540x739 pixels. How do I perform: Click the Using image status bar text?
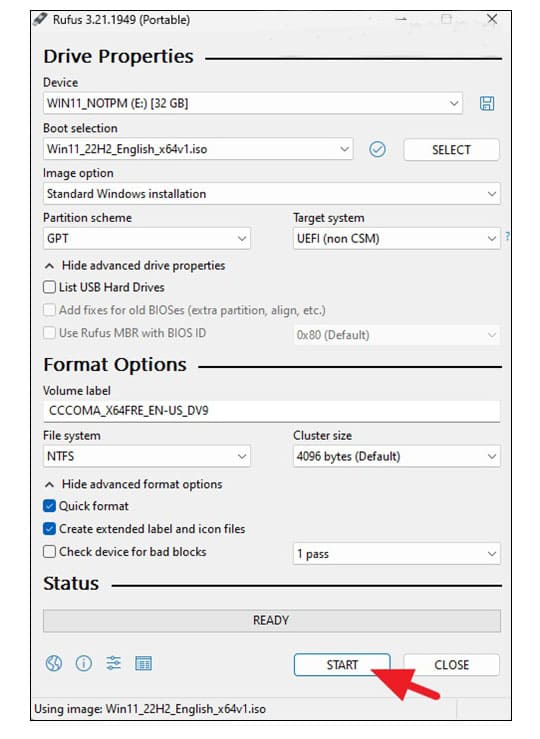coord(150,709)
